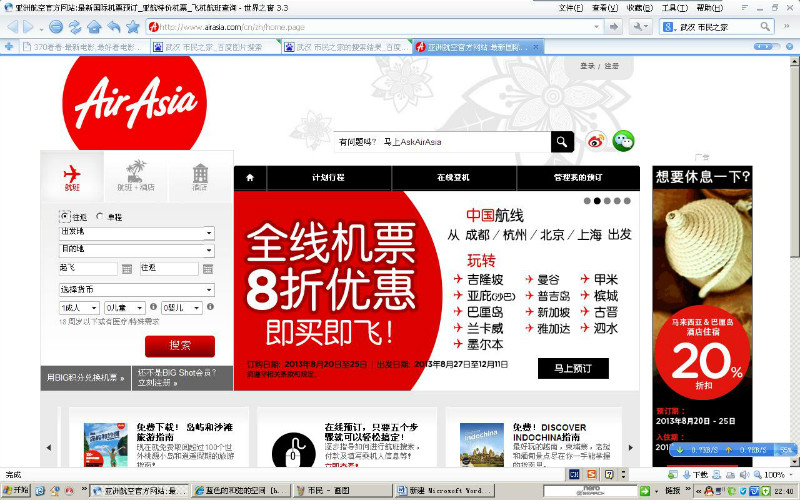
Task: Select the hotel building 酒店 icon
Action: (x=200, y=175)
